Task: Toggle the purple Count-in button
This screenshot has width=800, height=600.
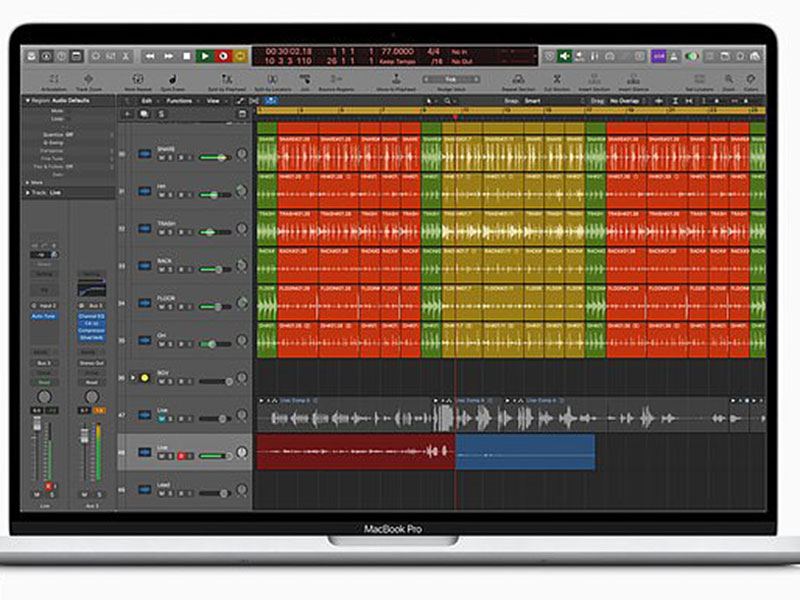Action: click(659, 56)
